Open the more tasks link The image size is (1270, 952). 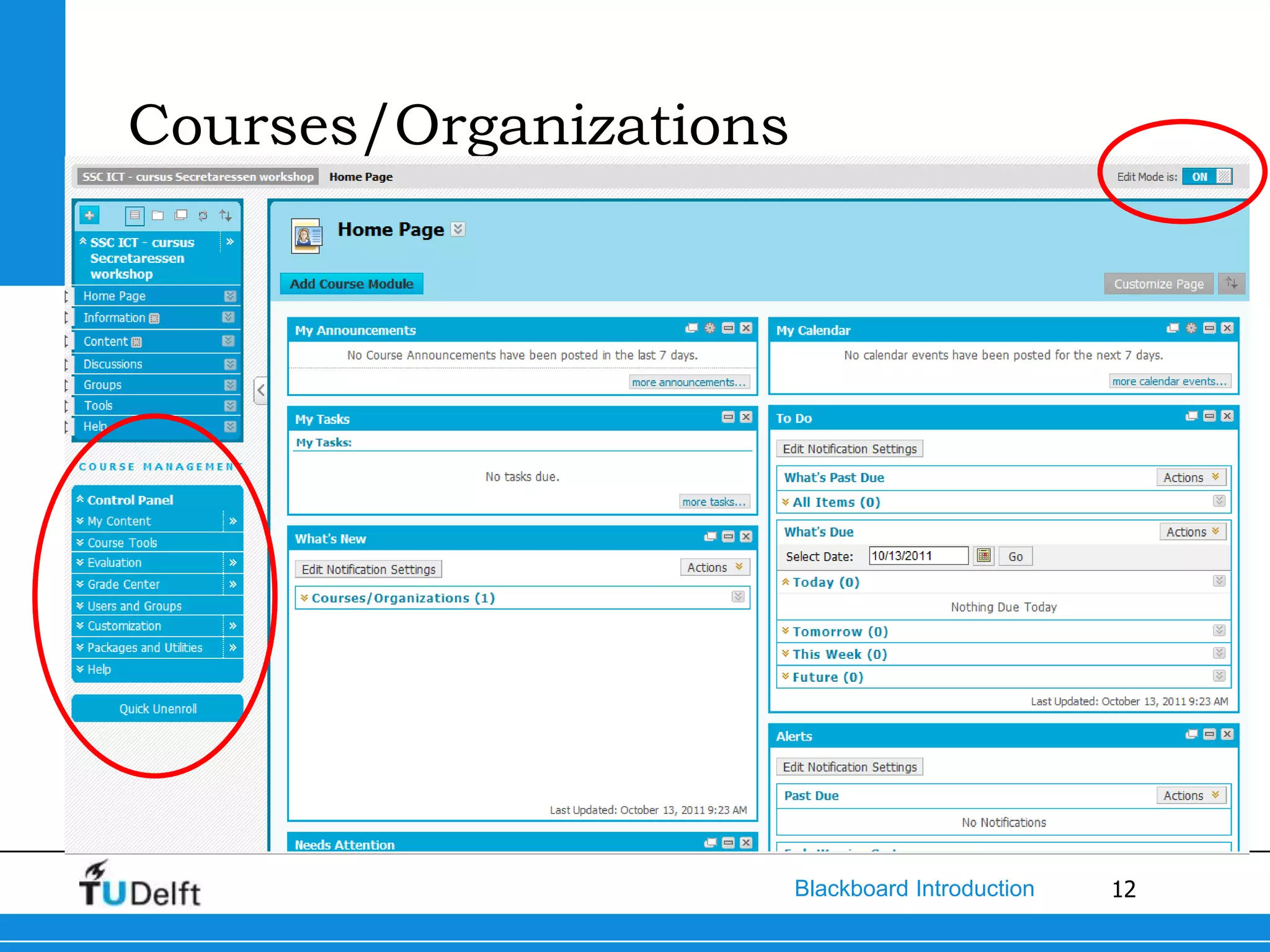pos(714,501)
